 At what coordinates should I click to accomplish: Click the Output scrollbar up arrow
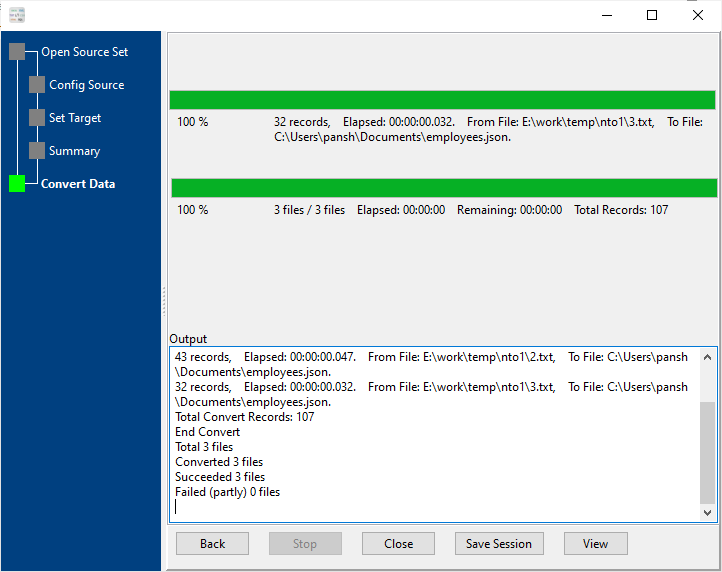click(x=708, y=356)
